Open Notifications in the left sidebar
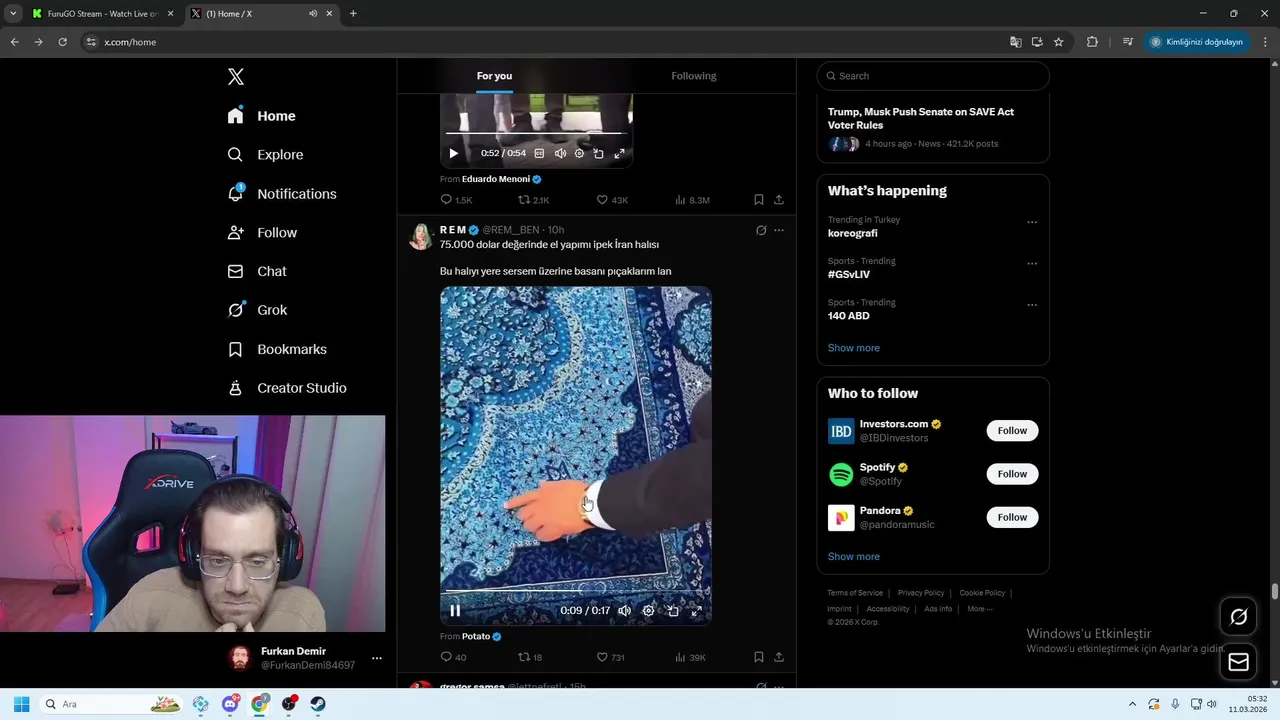The width and height of the screenshot is (1280, 720). click(x=282, y=194)
